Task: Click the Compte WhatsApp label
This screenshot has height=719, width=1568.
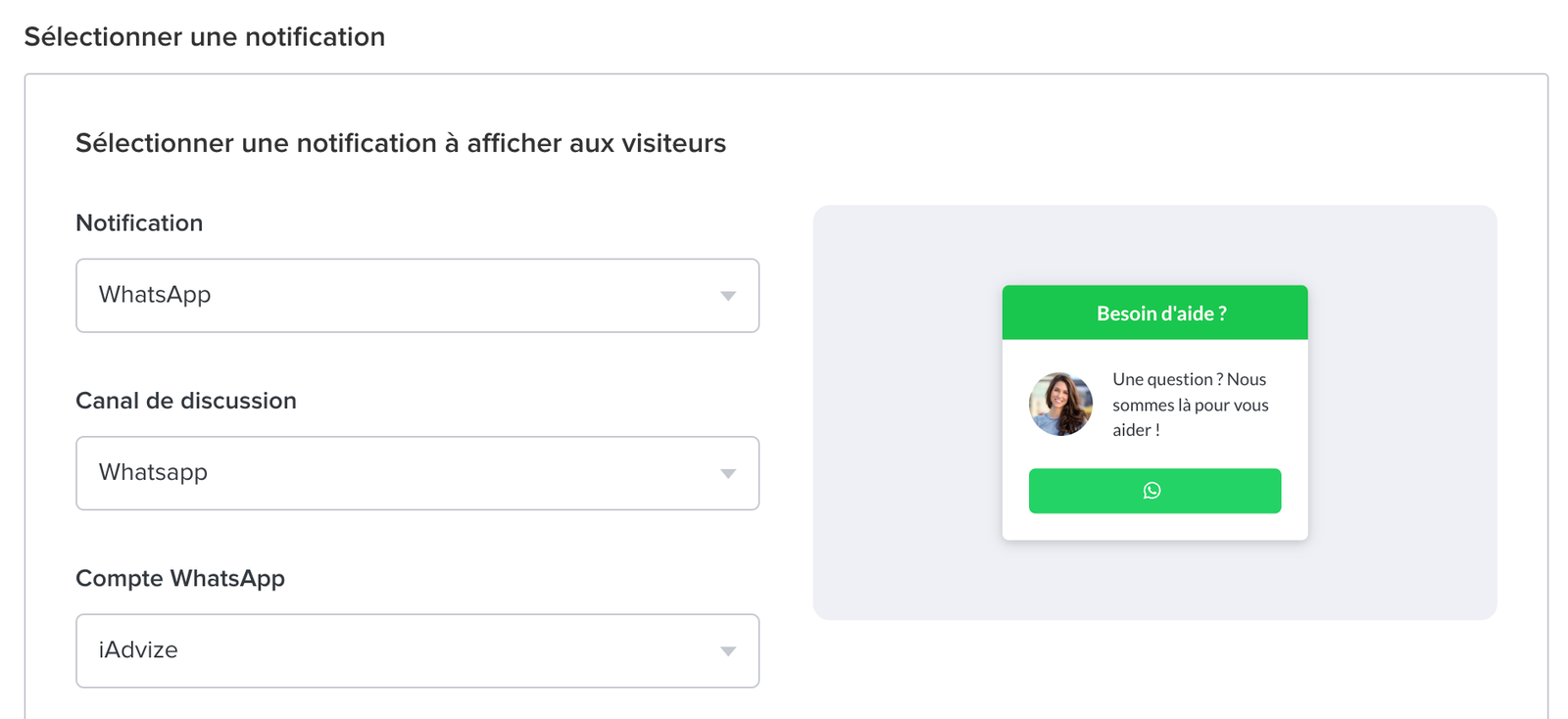Action: click(x=180, y=579)
